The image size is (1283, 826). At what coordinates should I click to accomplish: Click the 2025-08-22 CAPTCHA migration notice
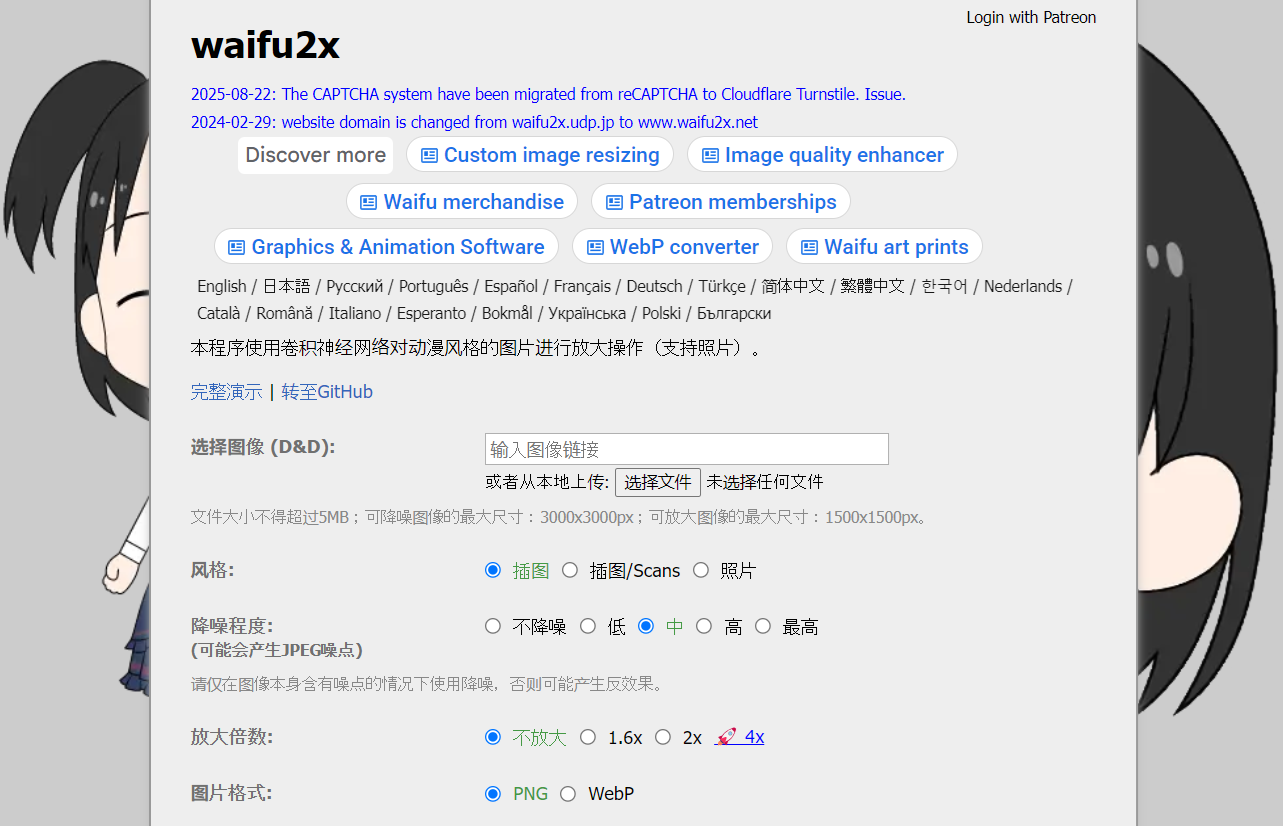(x=548, y=95)
